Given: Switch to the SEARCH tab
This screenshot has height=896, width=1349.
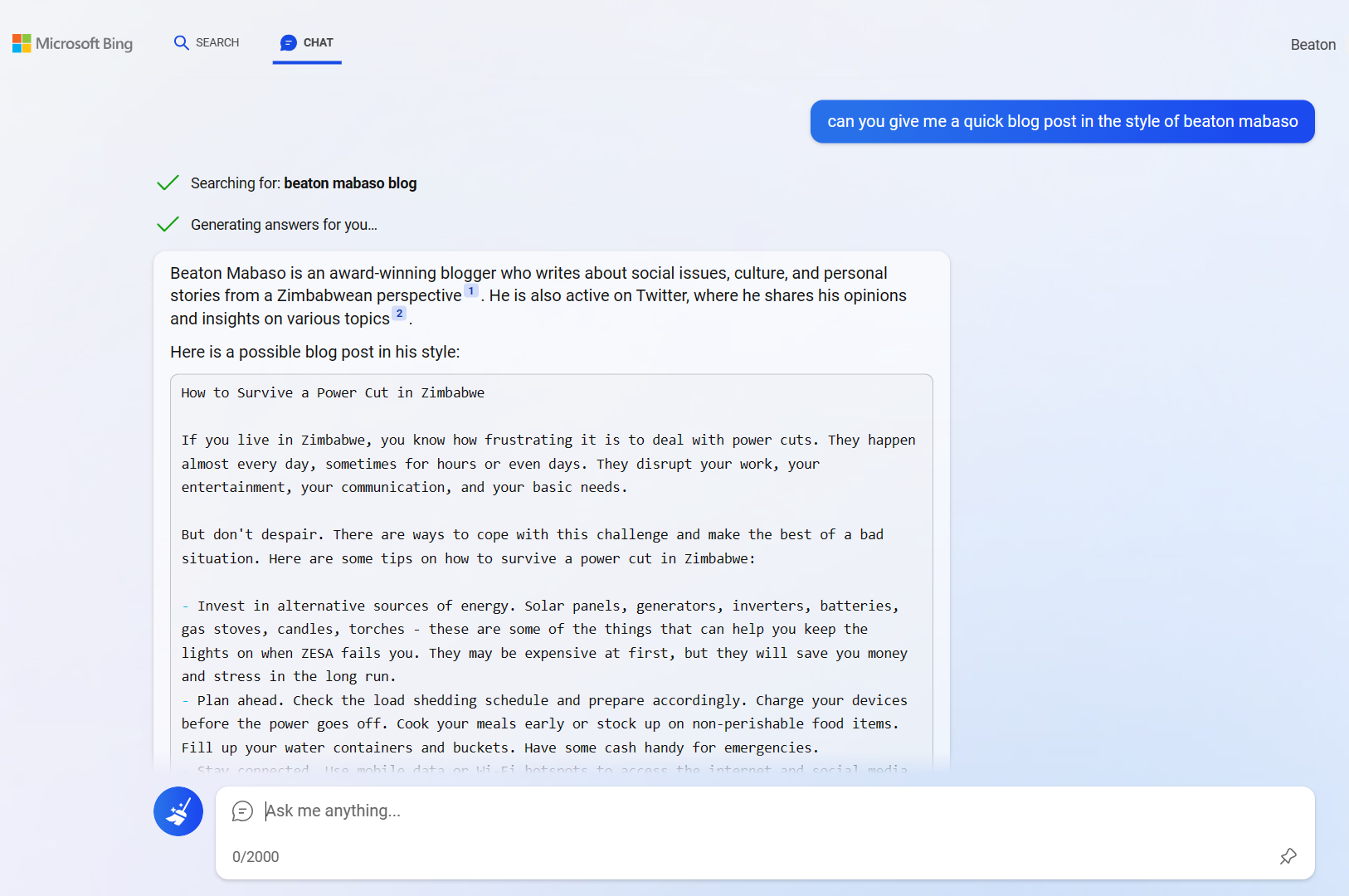Looking at the screenshot, I should point(217,42).
